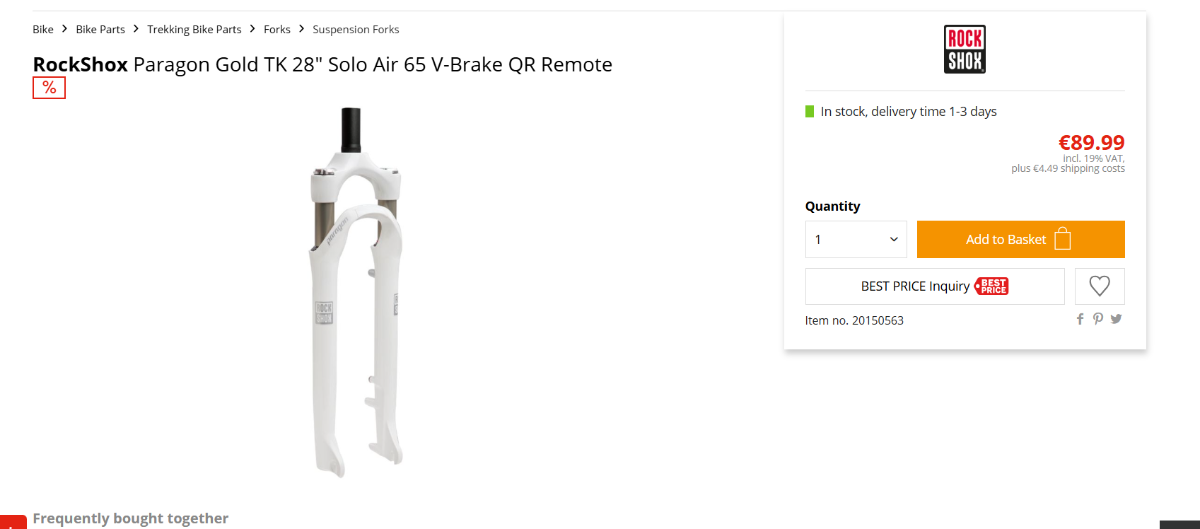1200x529 pixels.
Task: Share product on Facebook
Action: pyautogui.click(x=1080, y=319)
